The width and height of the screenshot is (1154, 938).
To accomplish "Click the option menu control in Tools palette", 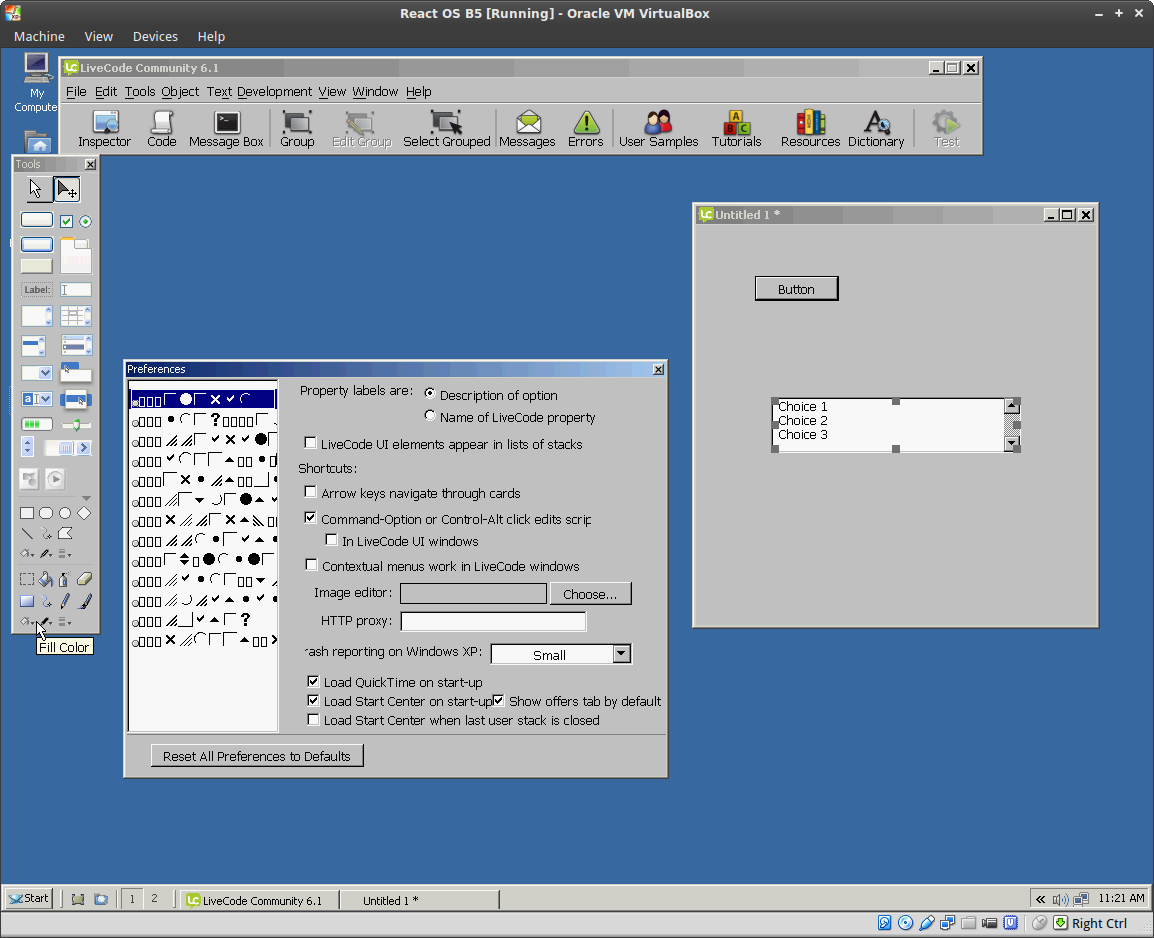I will (36, 373).
